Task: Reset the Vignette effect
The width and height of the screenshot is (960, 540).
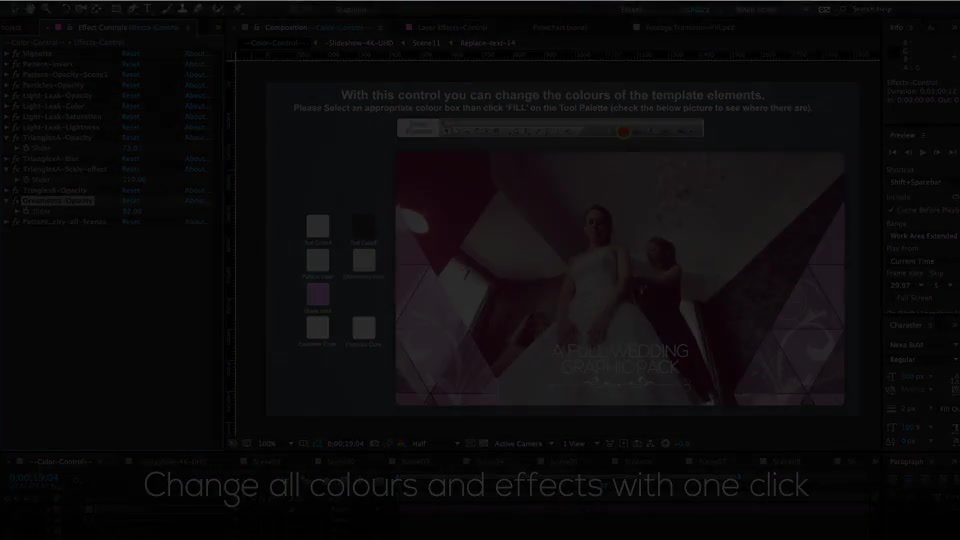Action: point(130,54)
